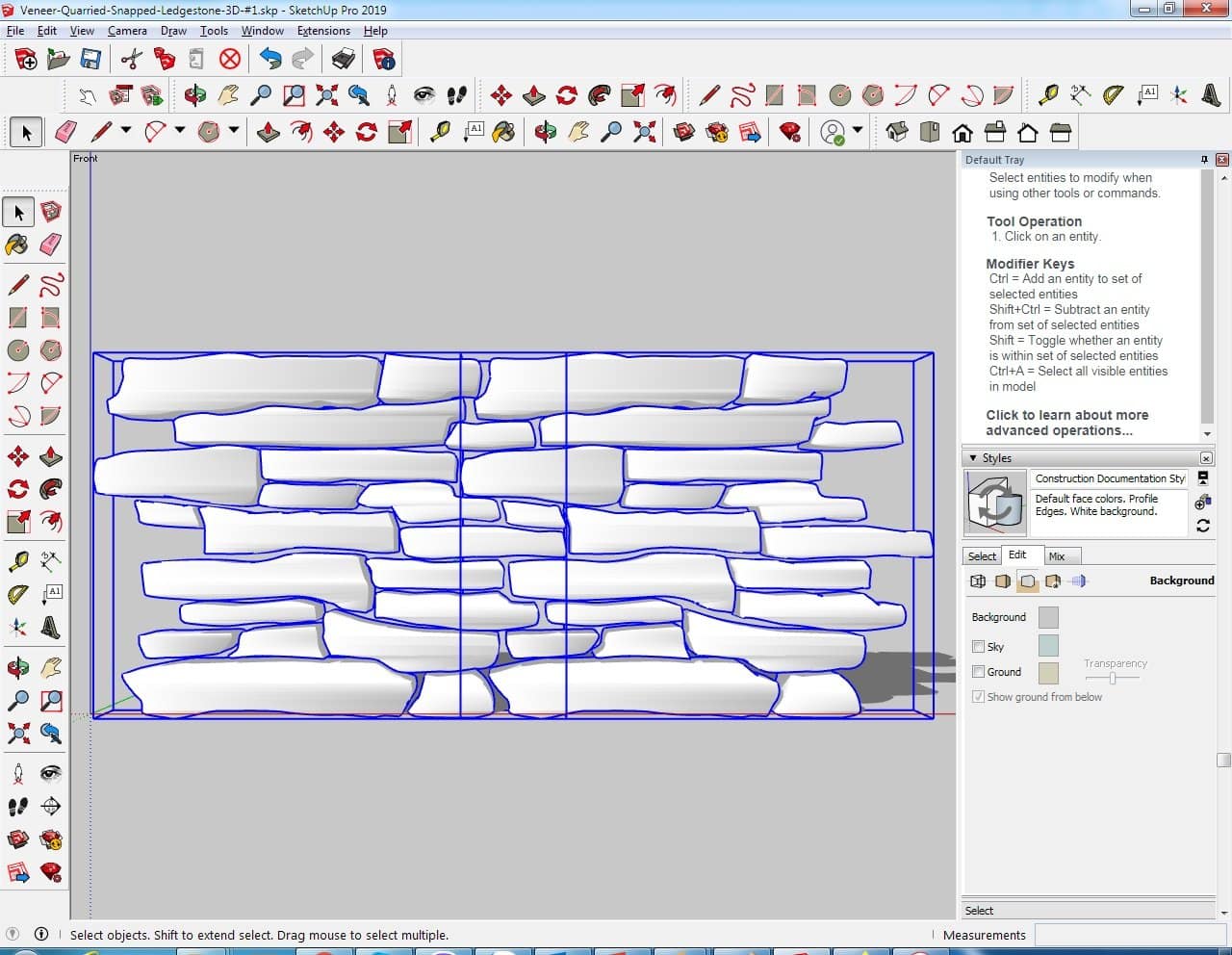Open the Line tool dropdown arrow

point(125,132)
